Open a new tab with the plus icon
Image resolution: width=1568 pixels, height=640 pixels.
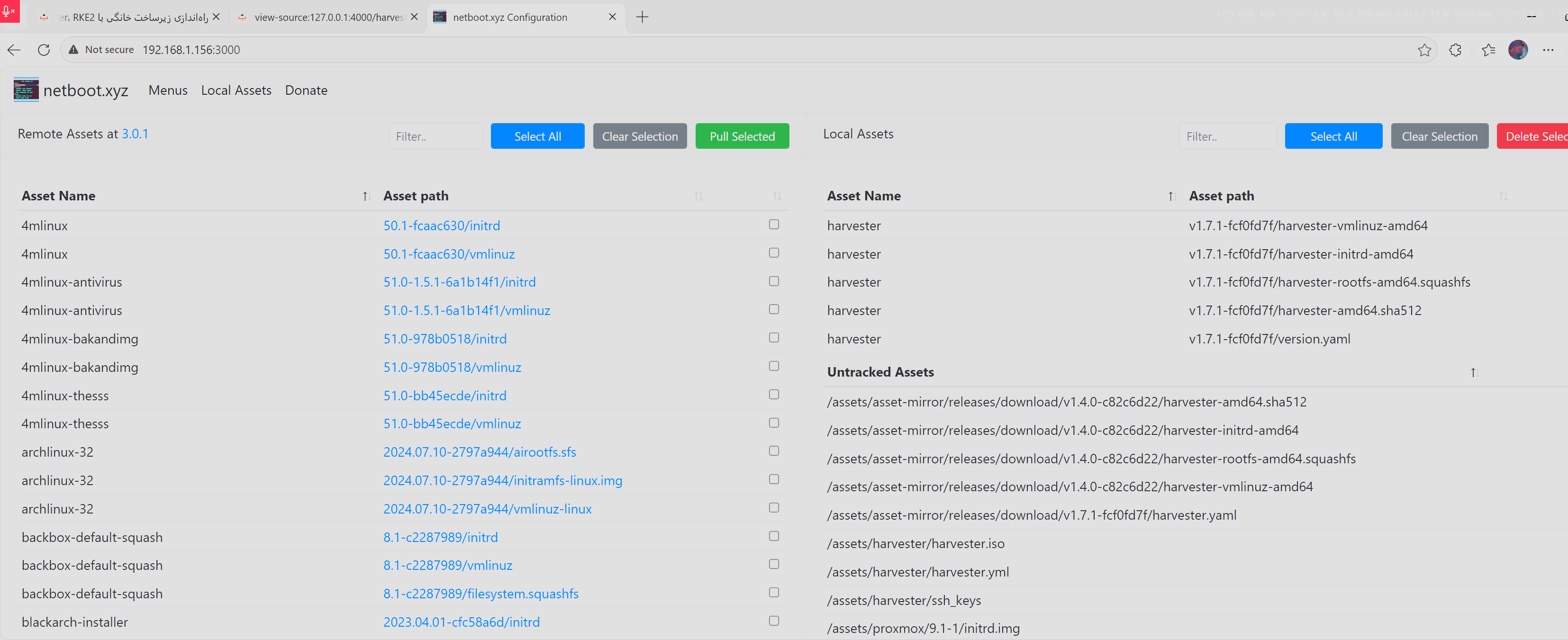[642, 17]
